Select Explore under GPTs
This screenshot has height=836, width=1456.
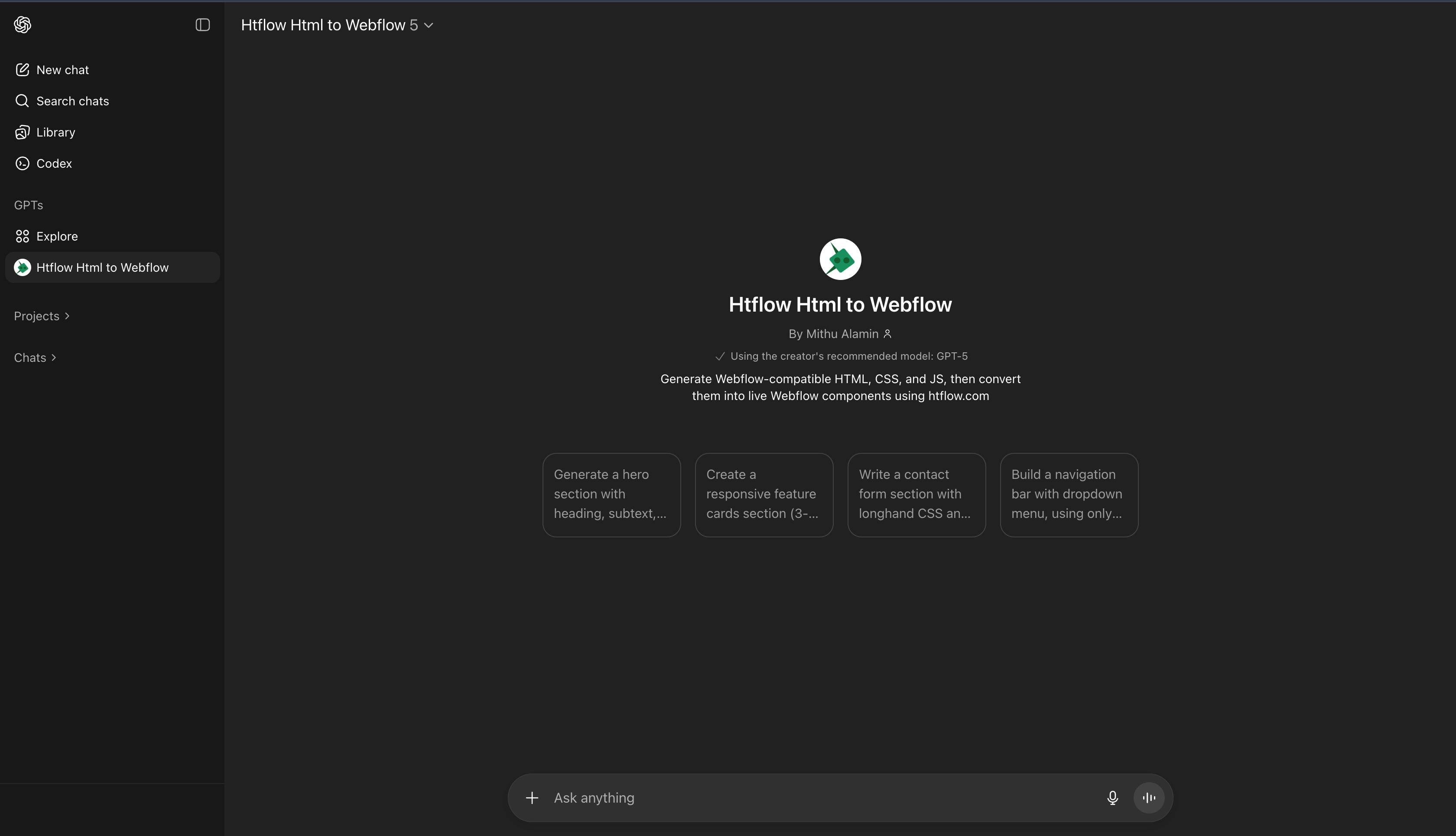coord(57,236)
